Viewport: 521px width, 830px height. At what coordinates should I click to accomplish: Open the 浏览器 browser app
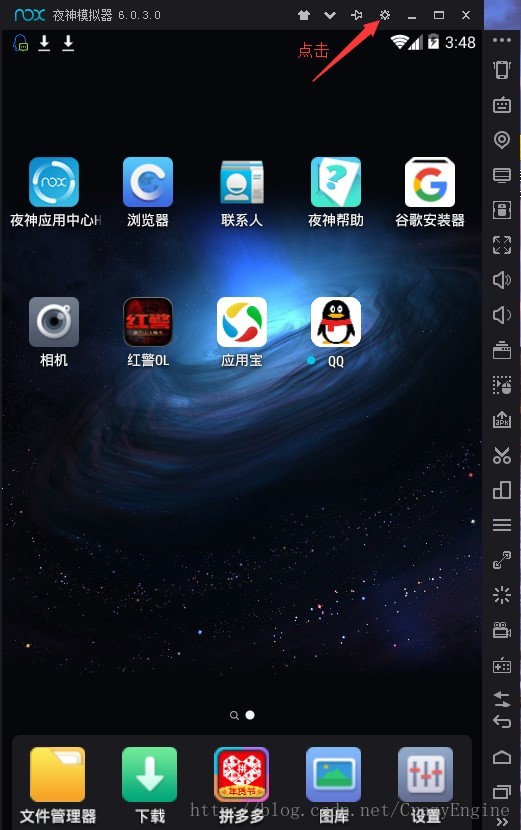pyautogui.click(x=148, y=182)
